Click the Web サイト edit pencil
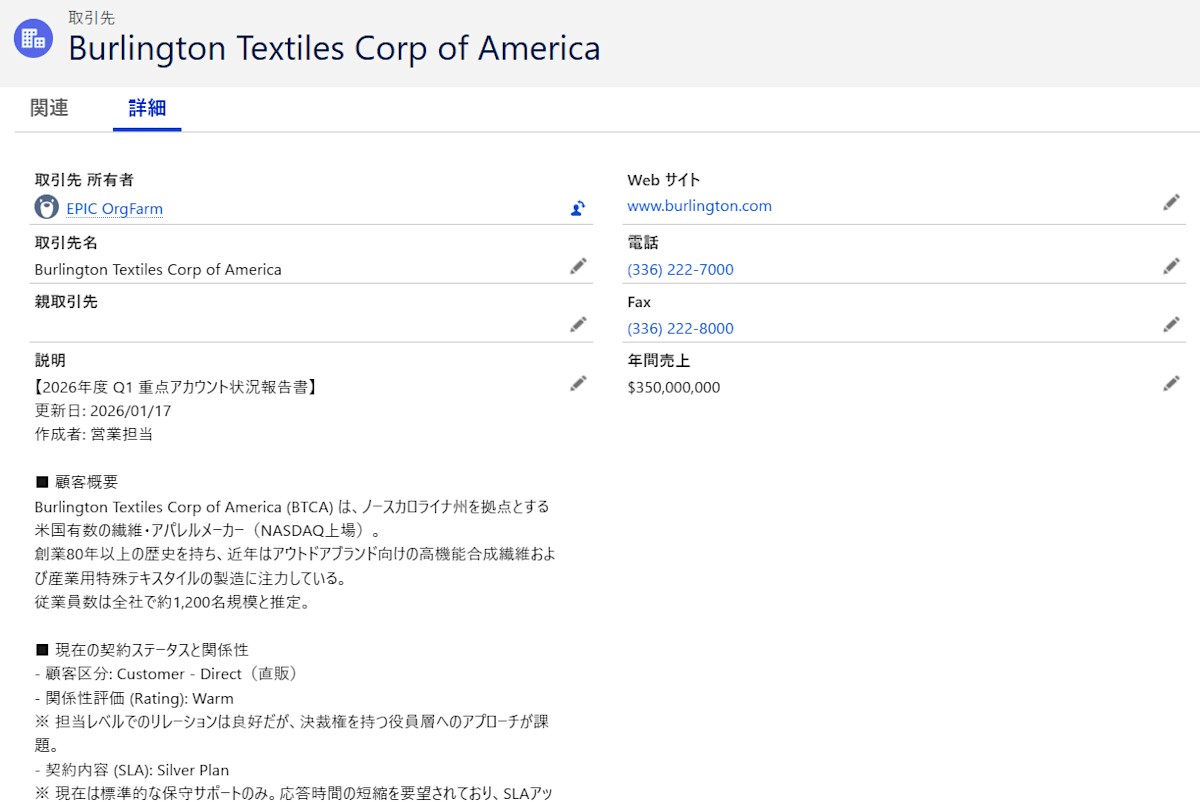1200x802 pixels. [x=1171, y=203]
